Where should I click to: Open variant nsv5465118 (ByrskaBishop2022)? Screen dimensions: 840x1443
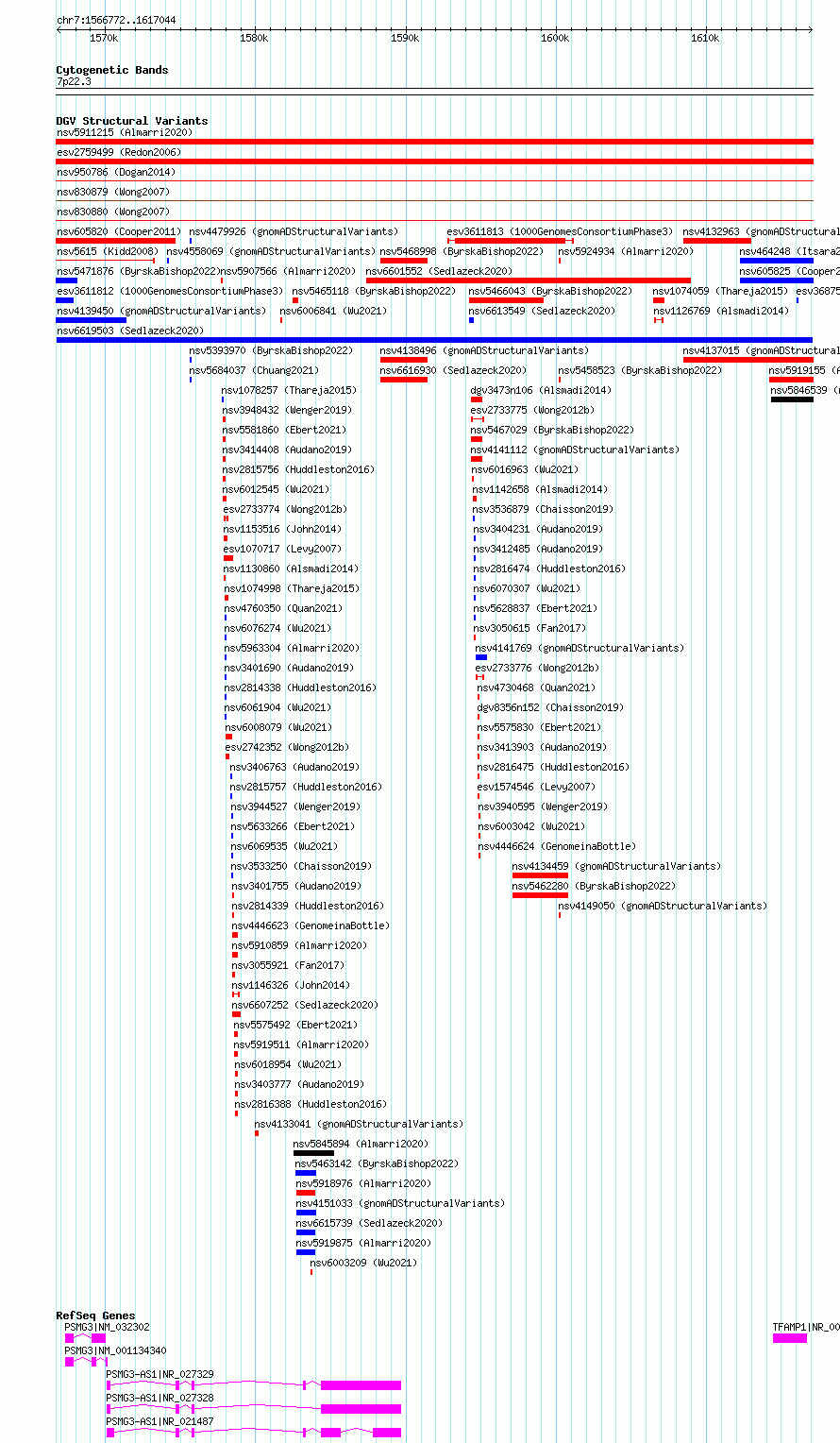[374, 291]
